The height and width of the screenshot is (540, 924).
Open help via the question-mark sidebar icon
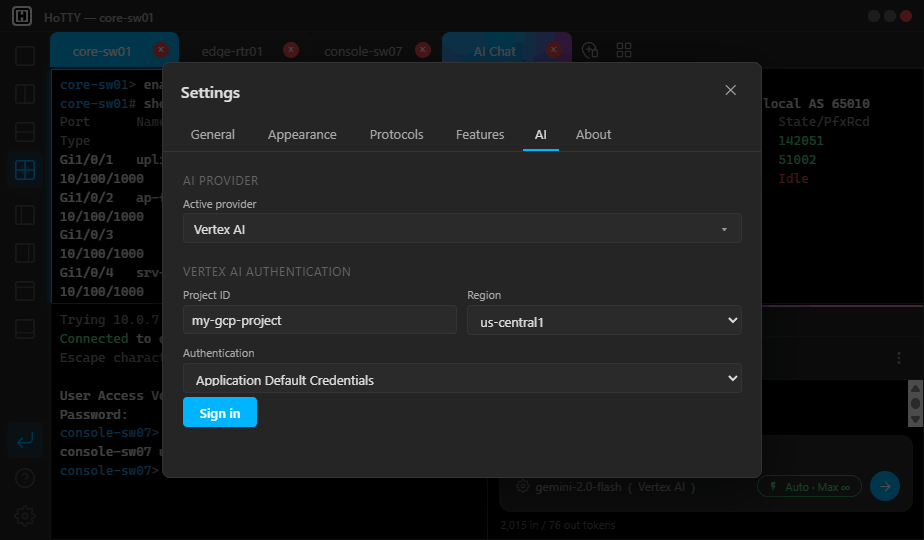point(25,478)
